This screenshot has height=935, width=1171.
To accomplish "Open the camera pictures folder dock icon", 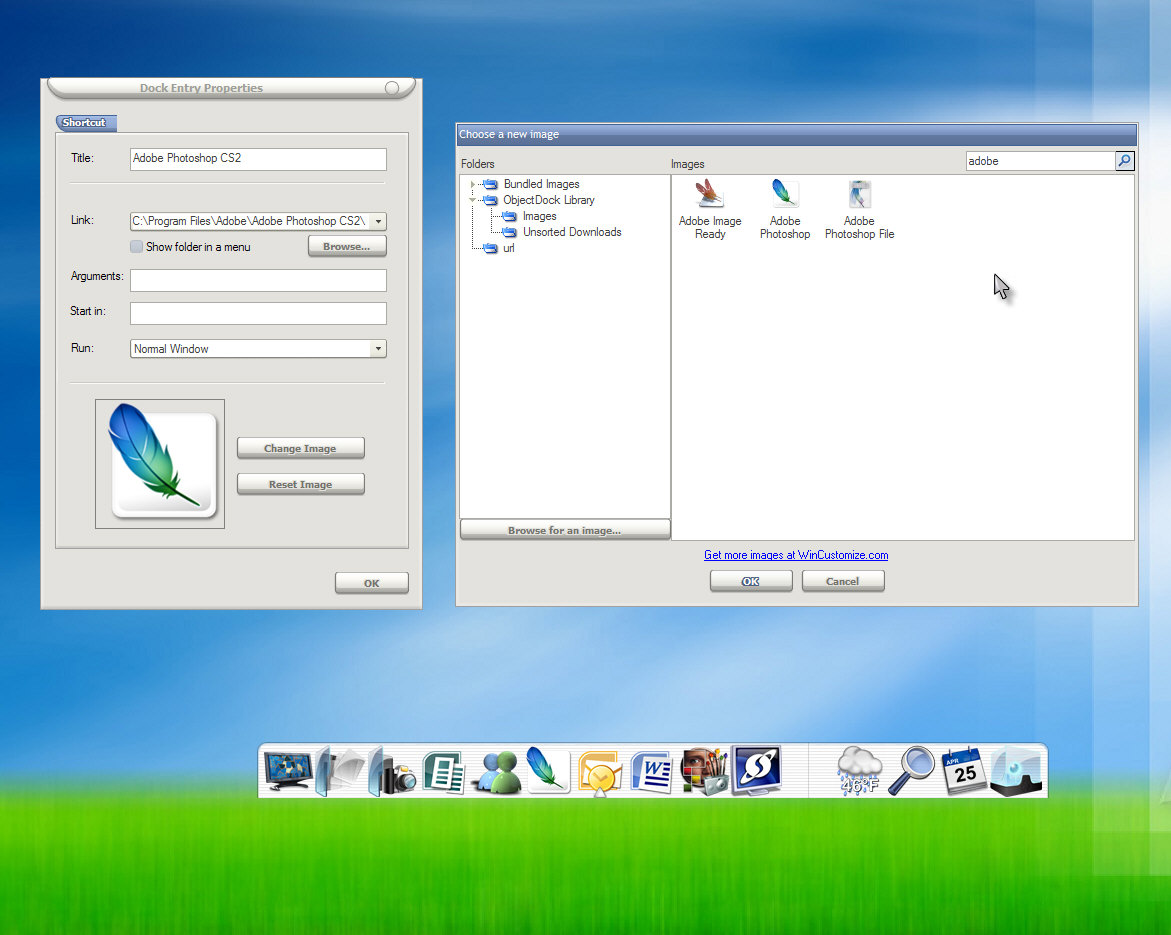I will [x=392, y=772].
